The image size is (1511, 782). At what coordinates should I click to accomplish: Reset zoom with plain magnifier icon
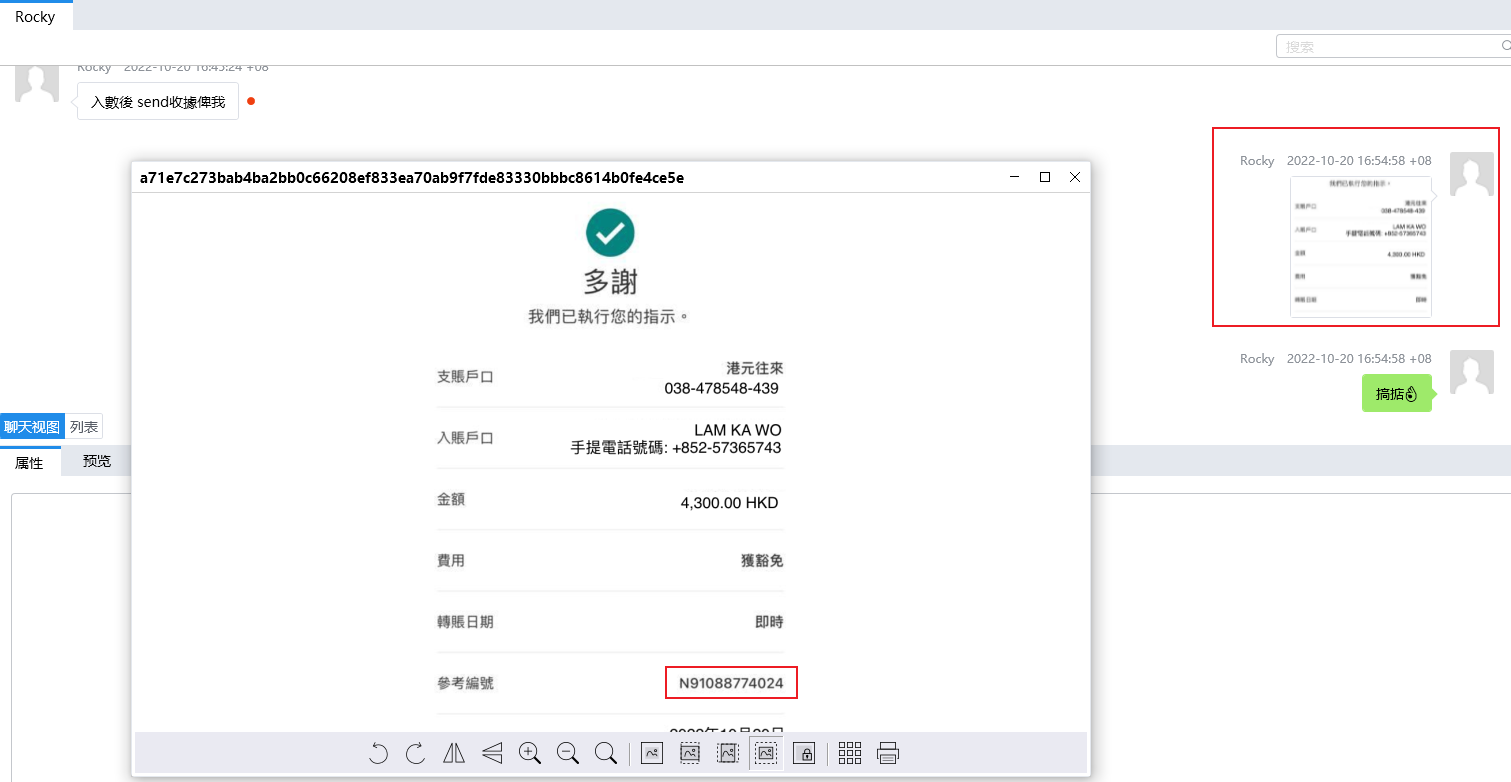point(605,753)
